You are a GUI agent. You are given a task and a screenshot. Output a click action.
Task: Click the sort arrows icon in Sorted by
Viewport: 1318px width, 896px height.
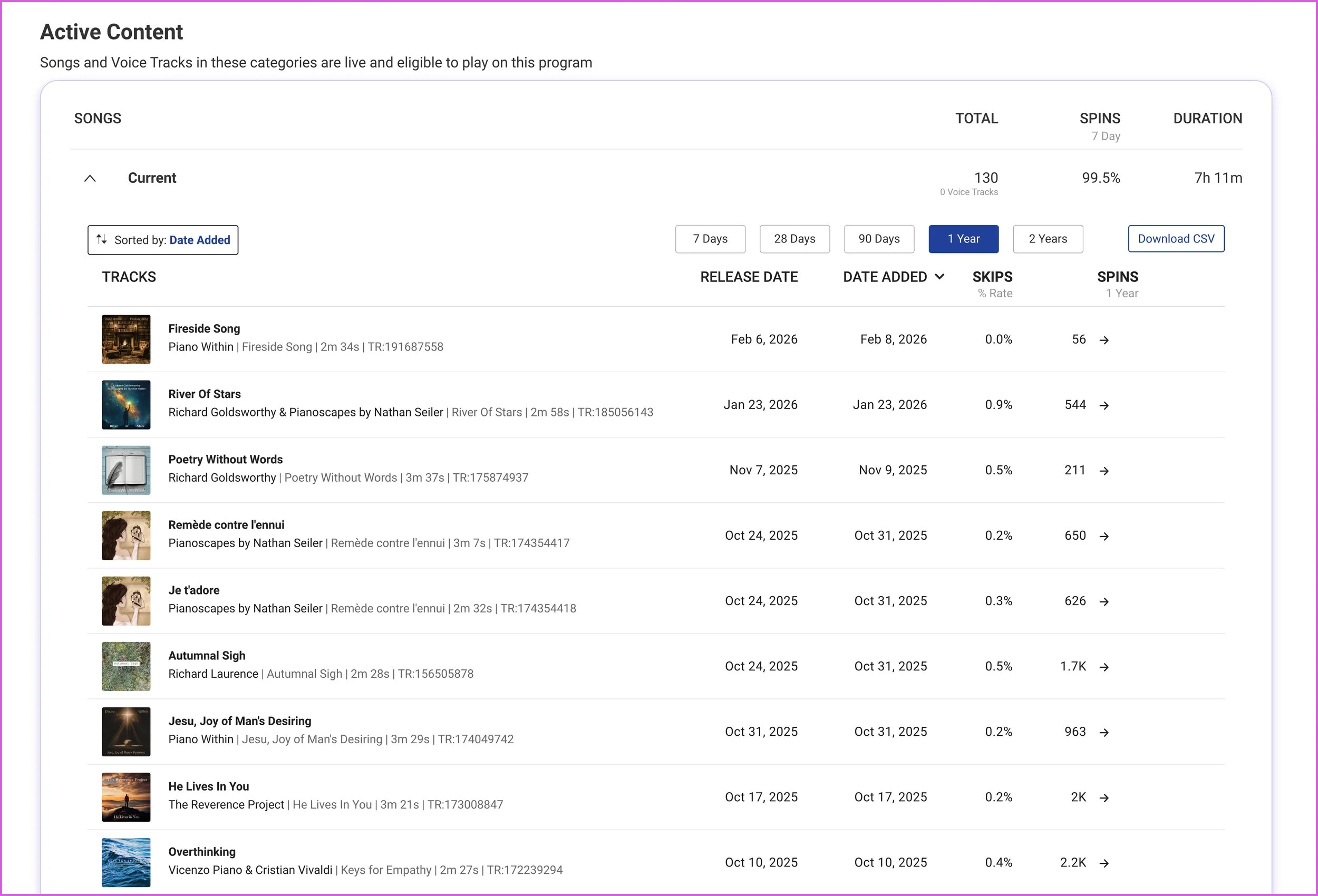click(x=102, y=239)
